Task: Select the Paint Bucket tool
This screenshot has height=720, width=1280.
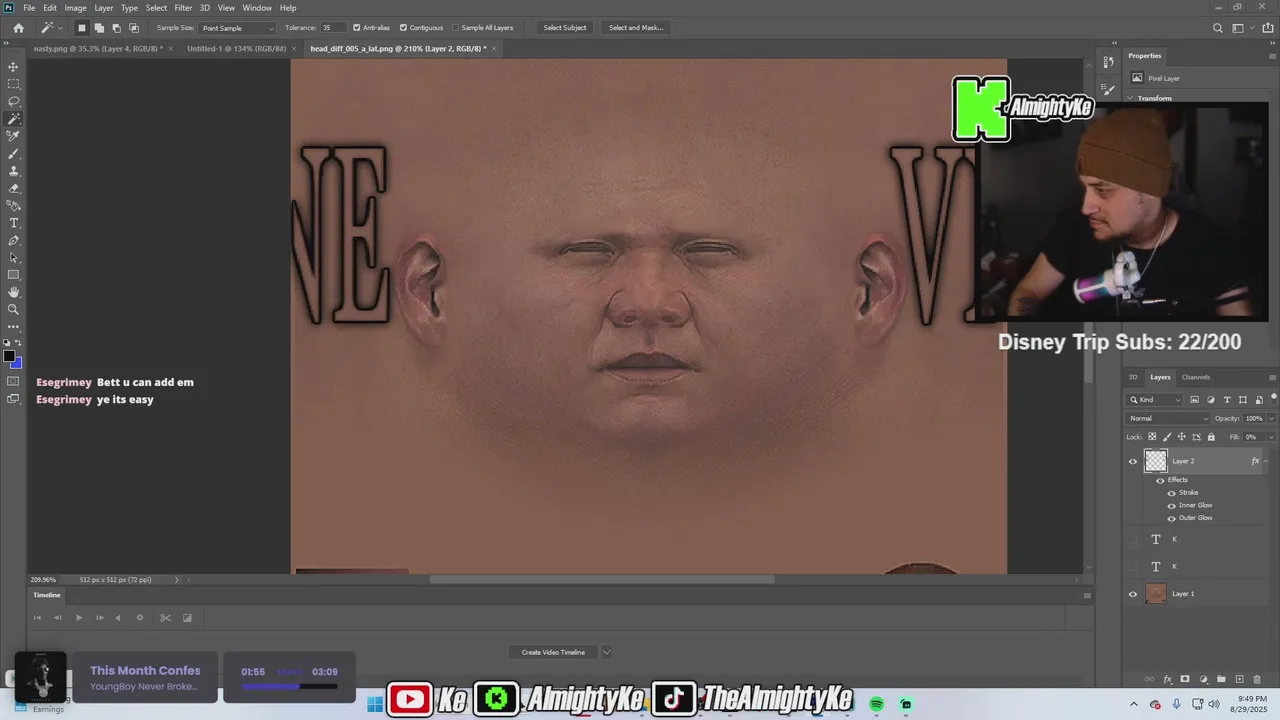Action: coord(14,206)
